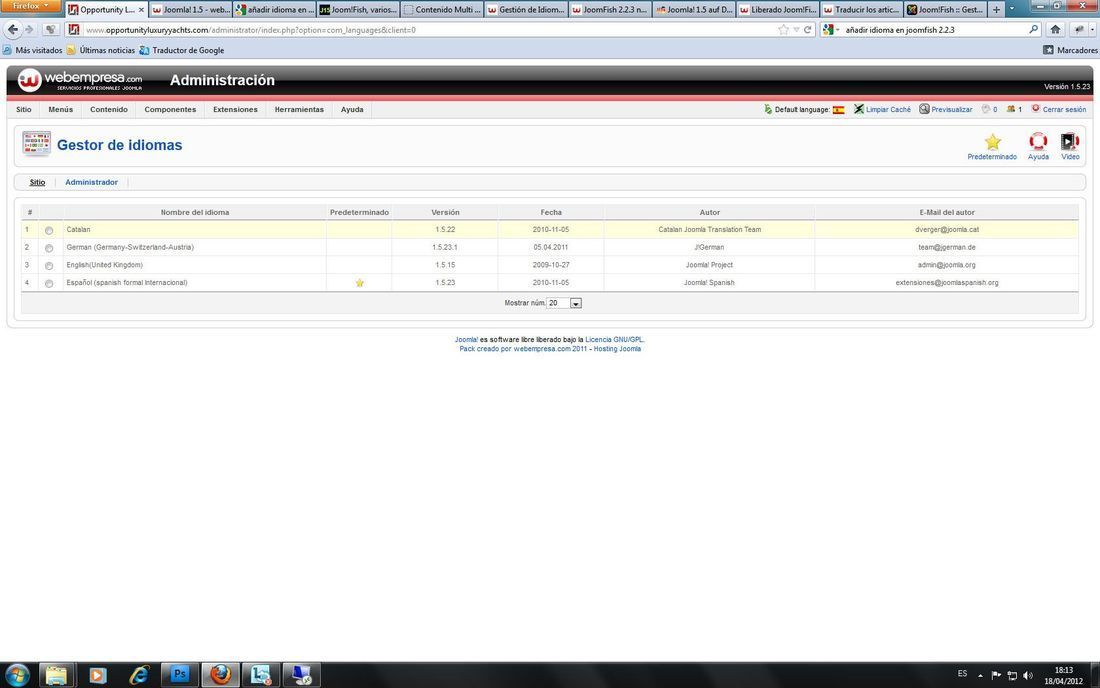Switch to the Administrador submenu tab
This screenshot has width=1100, height=688.
tap(91, 182)
